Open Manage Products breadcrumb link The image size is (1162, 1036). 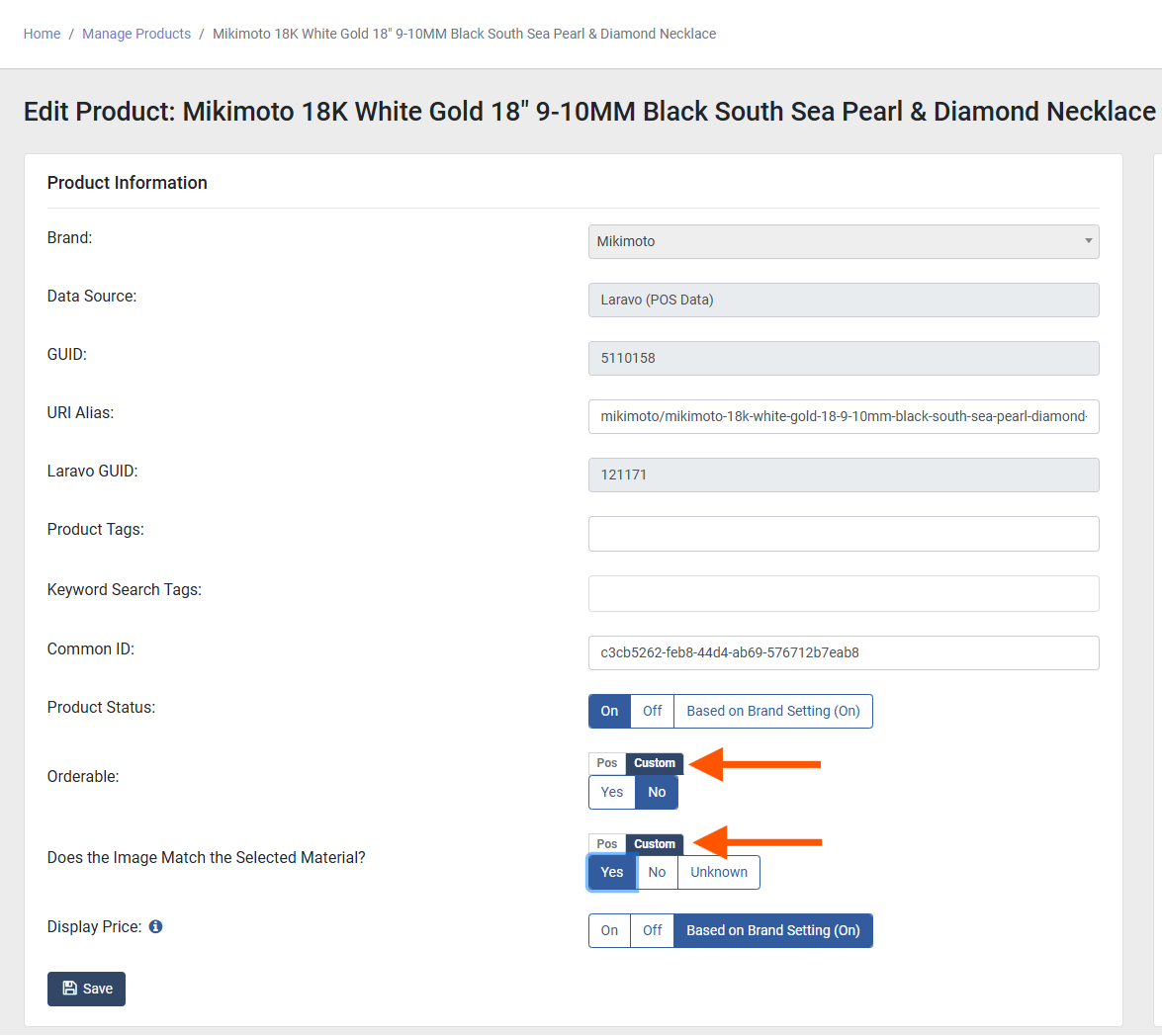136,34
